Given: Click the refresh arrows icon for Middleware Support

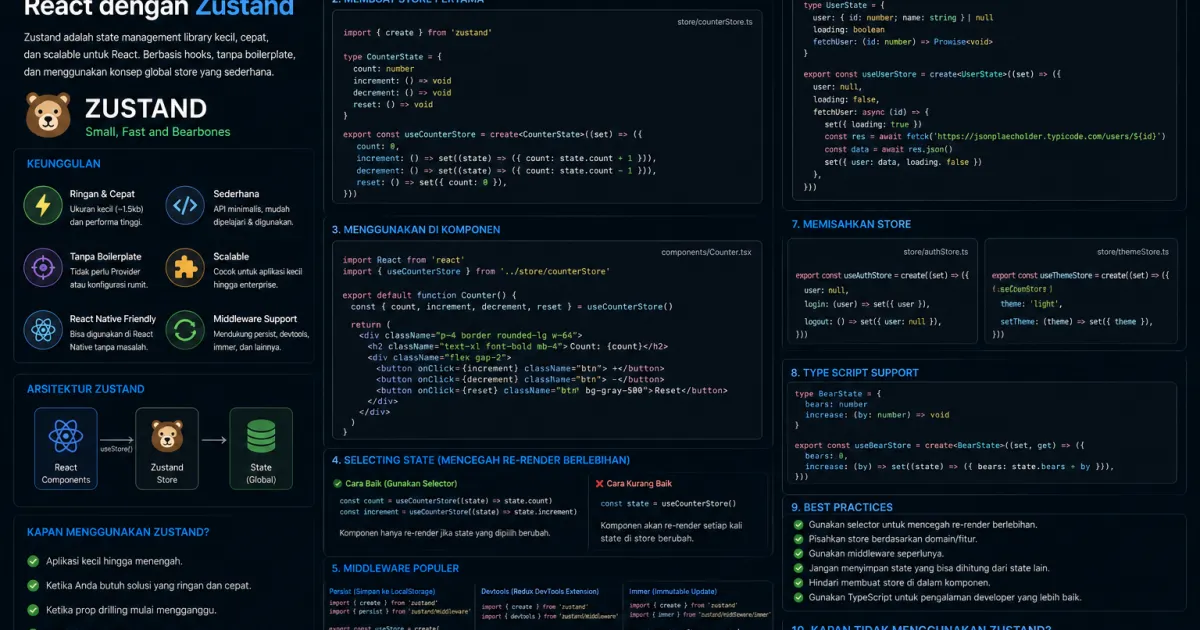Looking at the screenshot, I should tap(185, 330).
